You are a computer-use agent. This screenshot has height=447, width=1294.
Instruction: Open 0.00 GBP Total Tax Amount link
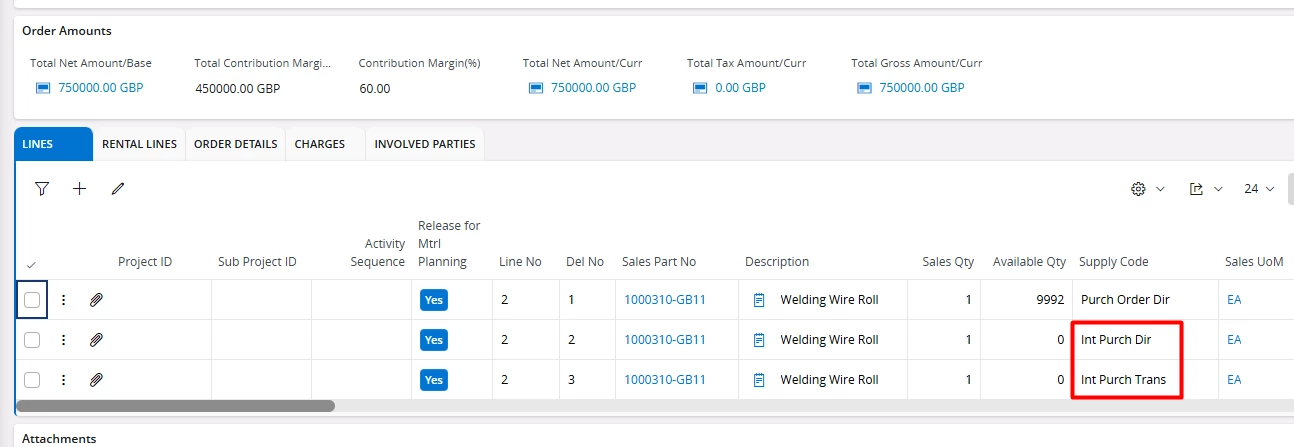(740, 88)
